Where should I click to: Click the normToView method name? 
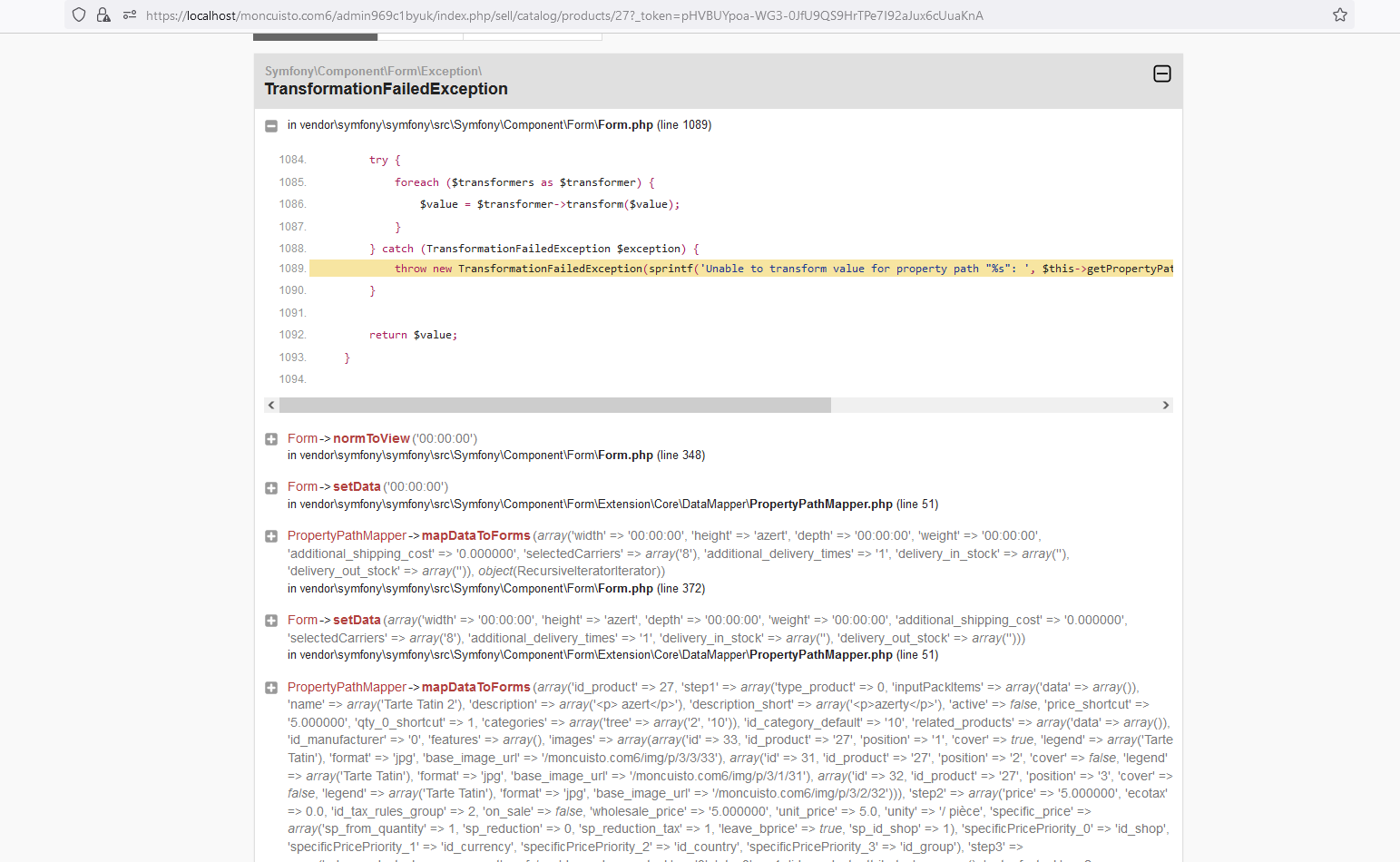tap(371, 438)
